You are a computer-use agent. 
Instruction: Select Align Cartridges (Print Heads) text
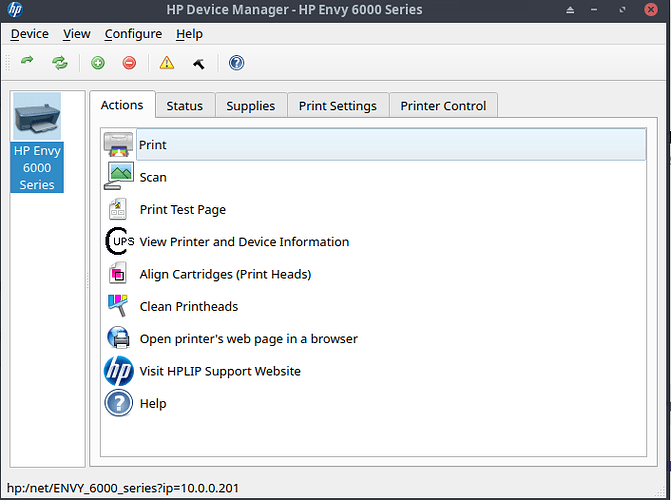pos(226,274)
